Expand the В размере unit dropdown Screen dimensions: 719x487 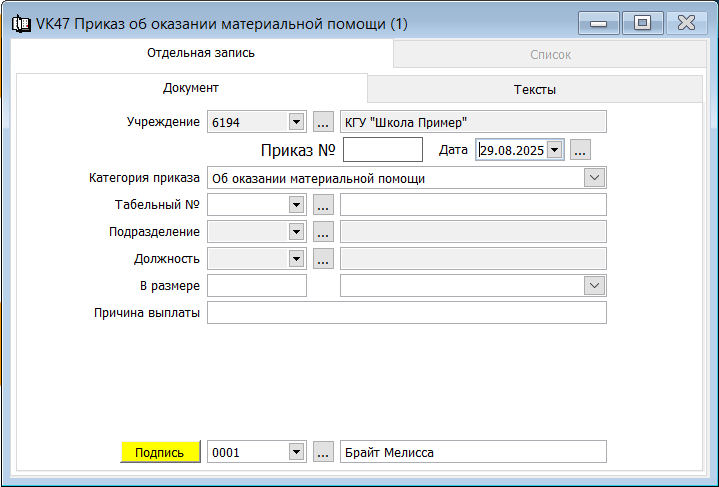pos(595,286)
